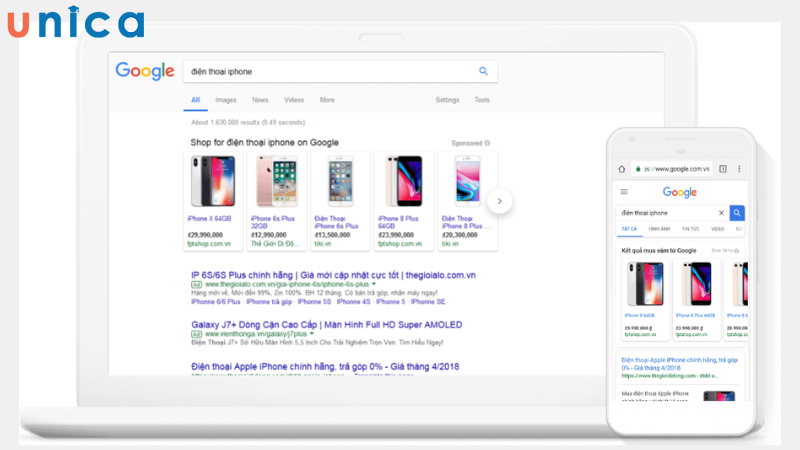Open iPhone 6s Plus 32GB product link
The height and width of the screenshot is (450, 800).
273,222
